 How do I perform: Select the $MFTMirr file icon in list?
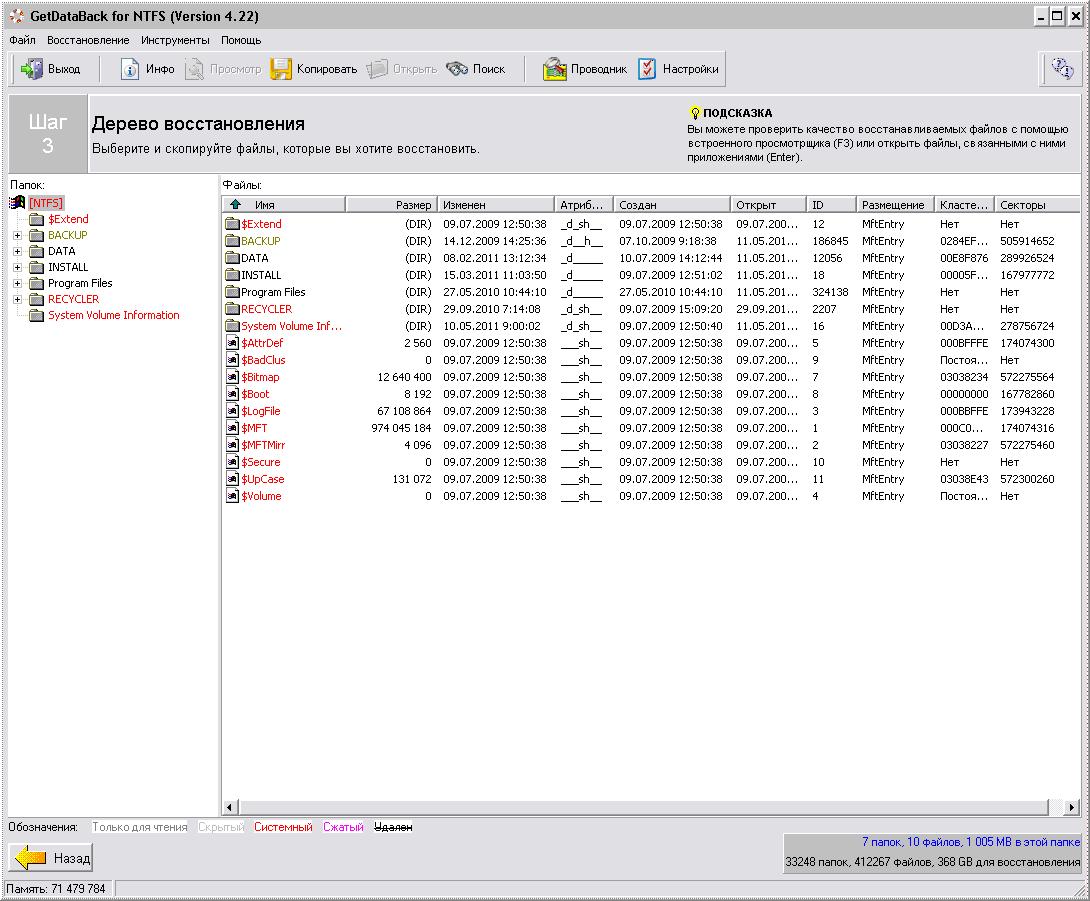233,445
